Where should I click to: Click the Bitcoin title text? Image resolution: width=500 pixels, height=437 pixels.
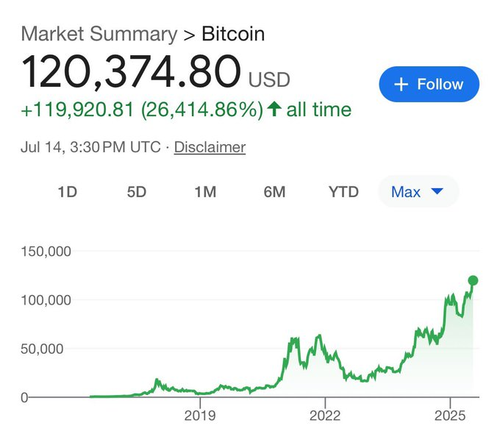233,34
